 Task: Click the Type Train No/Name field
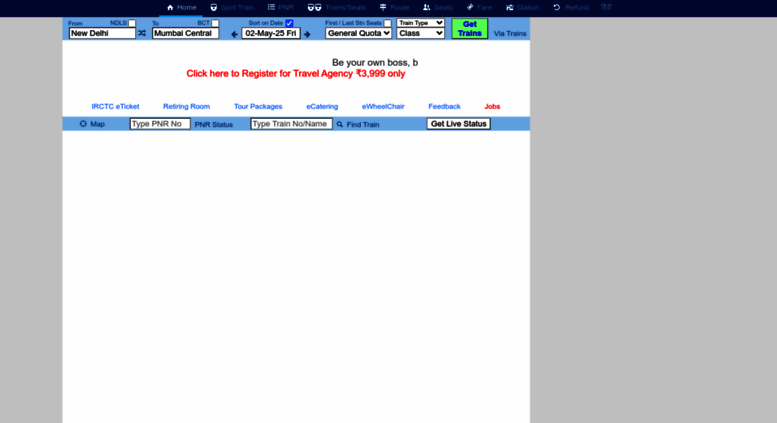291,124
